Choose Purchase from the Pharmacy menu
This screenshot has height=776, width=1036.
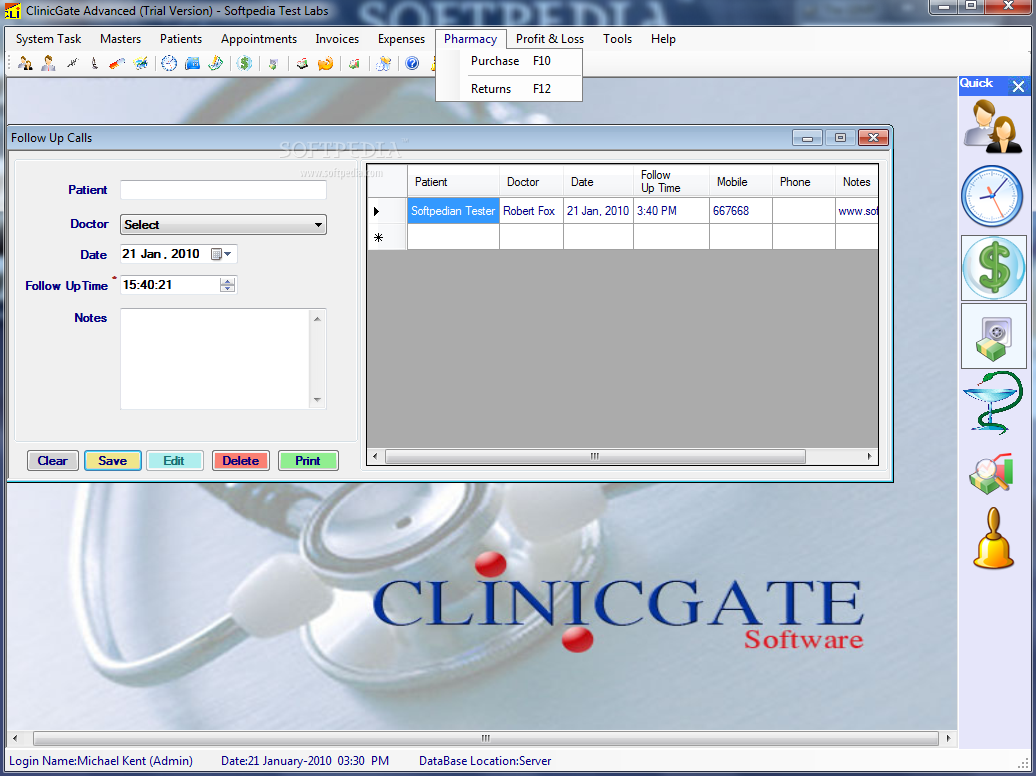point(509,61)
